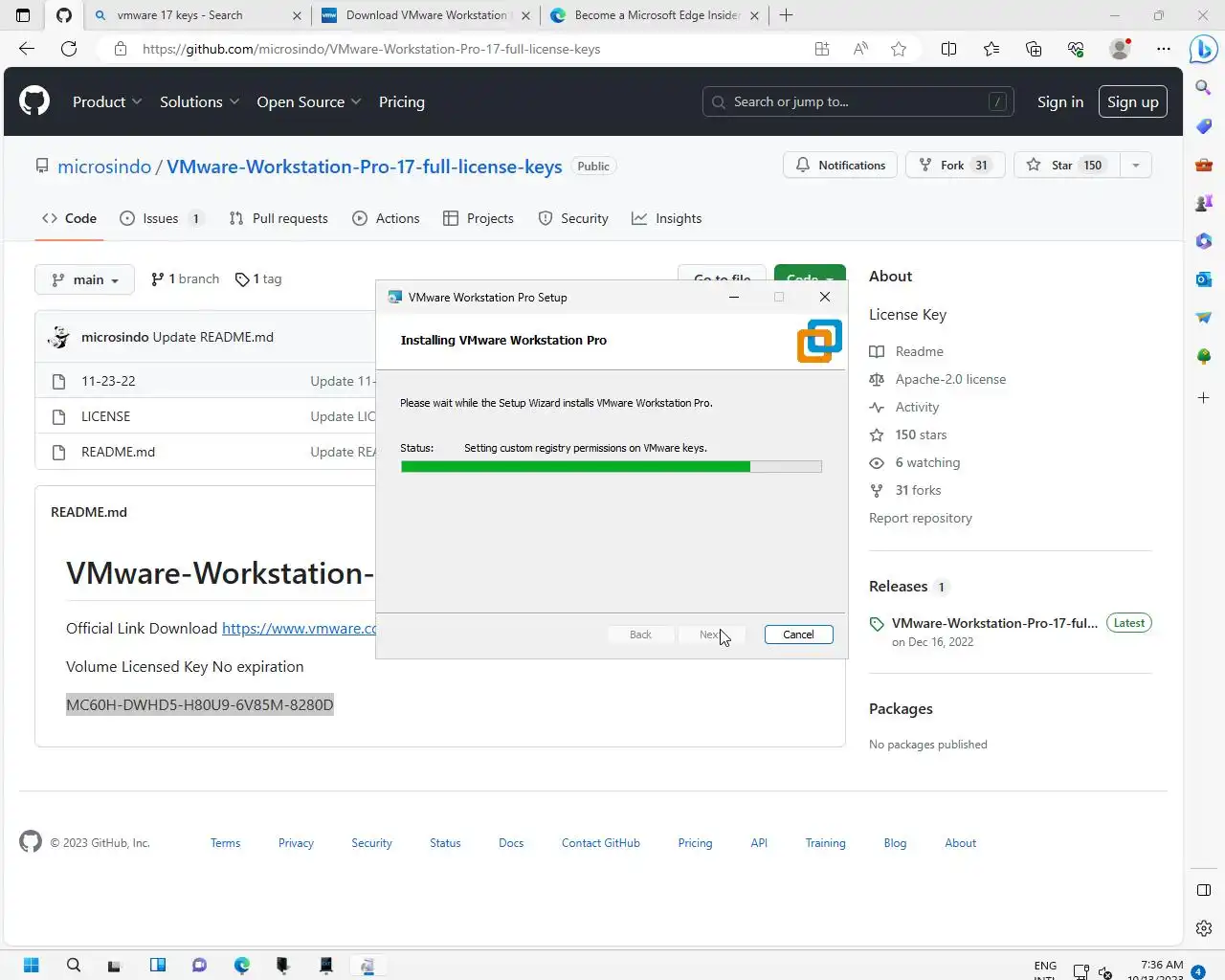Open the 11-23-22 folder entry
The width and height of the screenshot is (1225, 980).
(108, 381)
